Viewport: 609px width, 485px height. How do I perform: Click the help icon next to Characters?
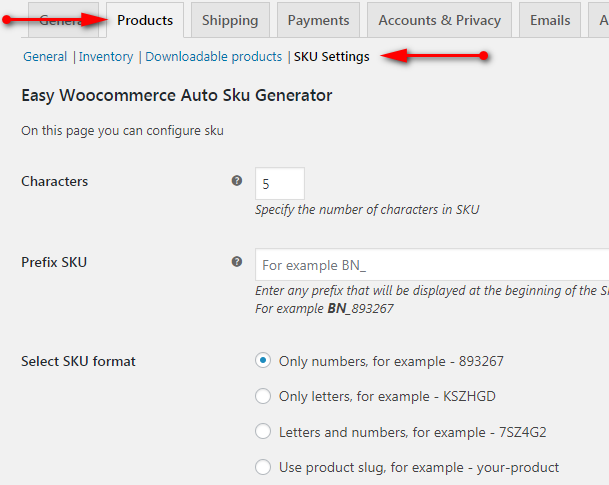tap(237, 181)
